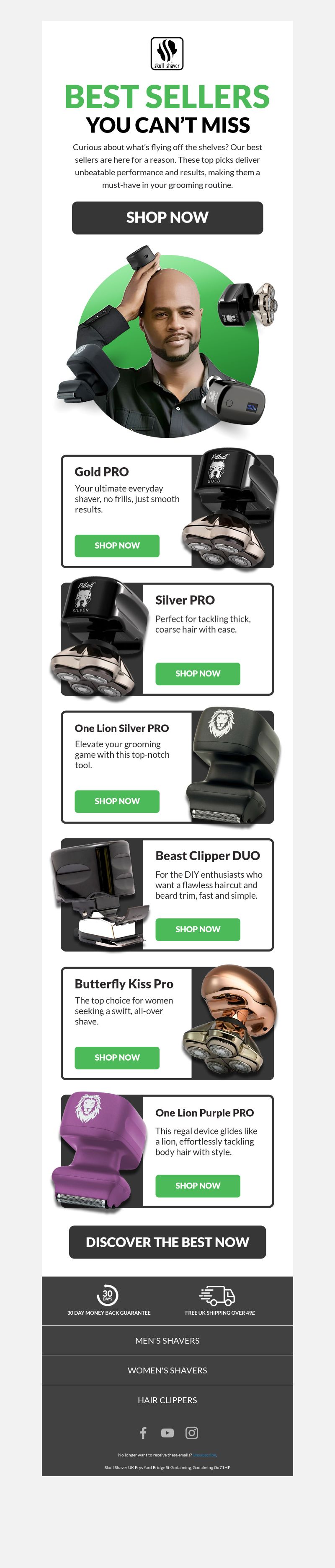The height and width of the screenshot is (1568, 335).
Task: Open the Facebook icon in footer
Action: [x=144, y=1432]
